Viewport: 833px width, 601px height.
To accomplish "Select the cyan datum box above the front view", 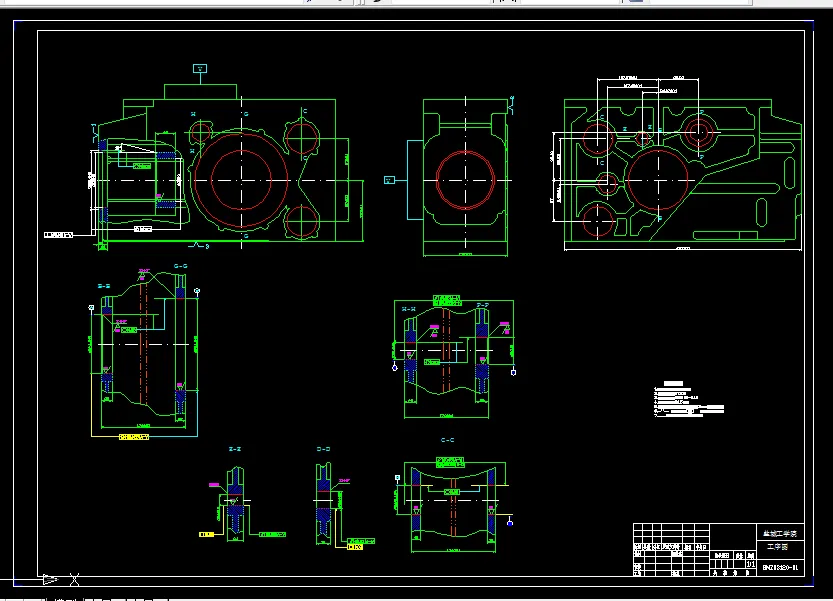I will point(200,69).
